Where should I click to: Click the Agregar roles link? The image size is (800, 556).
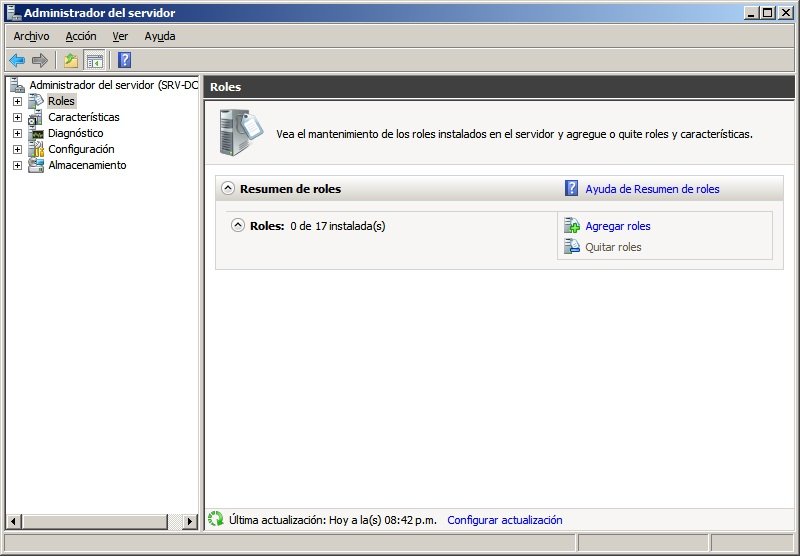coord(618,226)
